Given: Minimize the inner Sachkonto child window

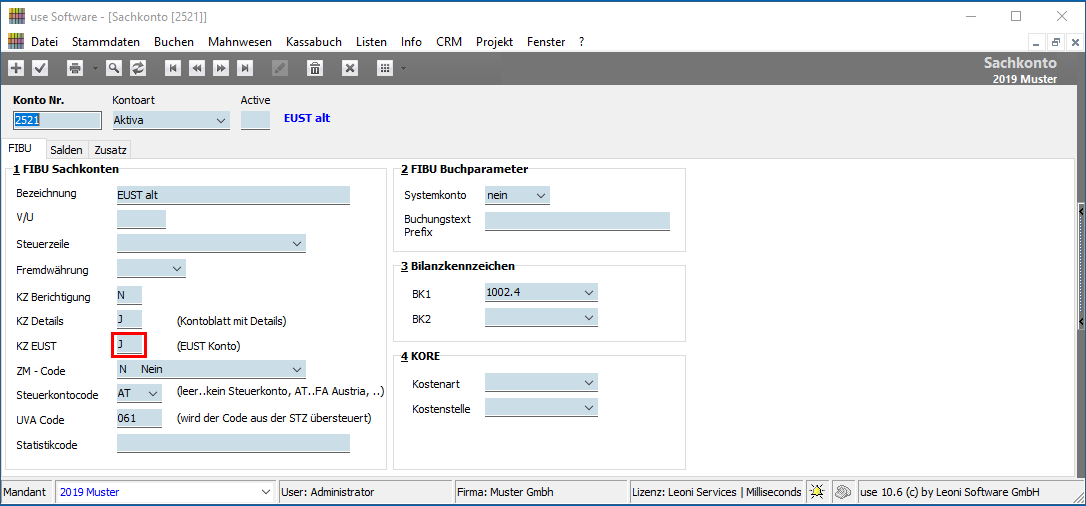Looking at the screenshot, I should (1037, 43).
